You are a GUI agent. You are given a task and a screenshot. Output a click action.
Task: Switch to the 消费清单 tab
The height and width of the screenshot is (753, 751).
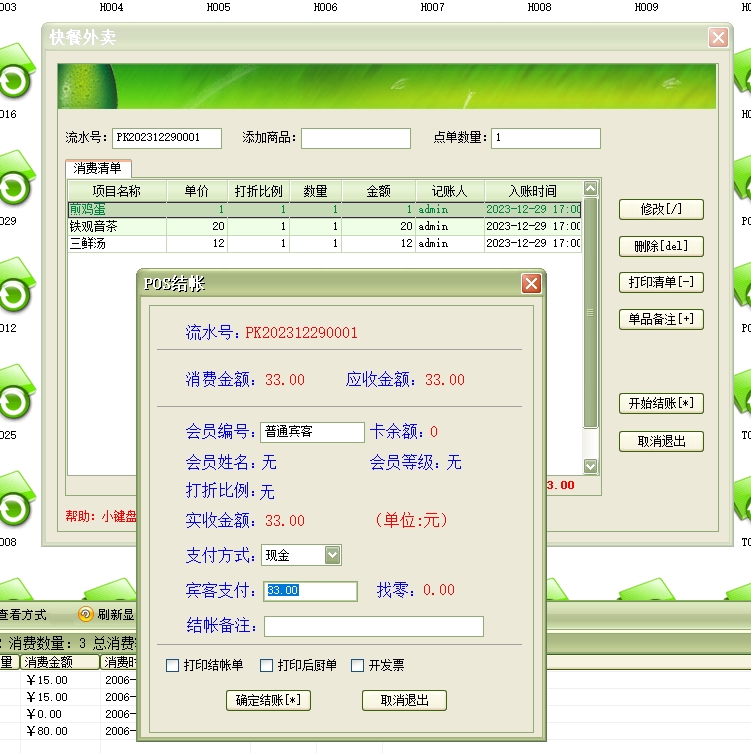pos(98,169)
